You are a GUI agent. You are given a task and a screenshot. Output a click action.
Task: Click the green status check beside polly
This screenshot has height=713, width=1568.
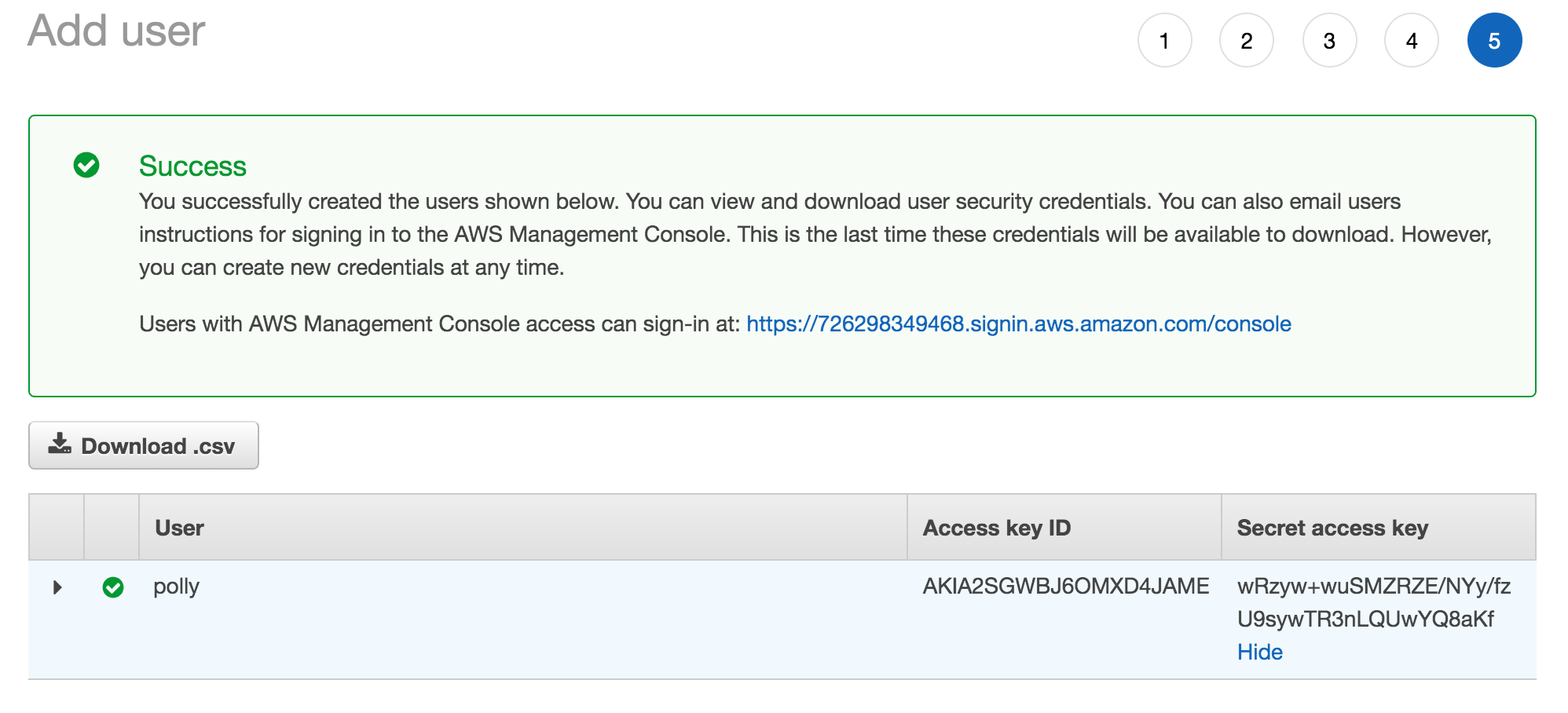[113, 587]
